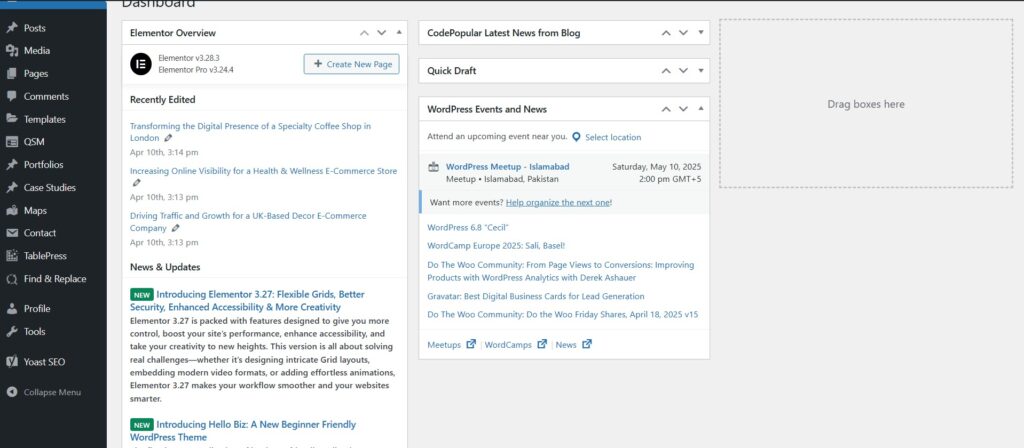Open the Media library icon

click(x=12, y=51)
